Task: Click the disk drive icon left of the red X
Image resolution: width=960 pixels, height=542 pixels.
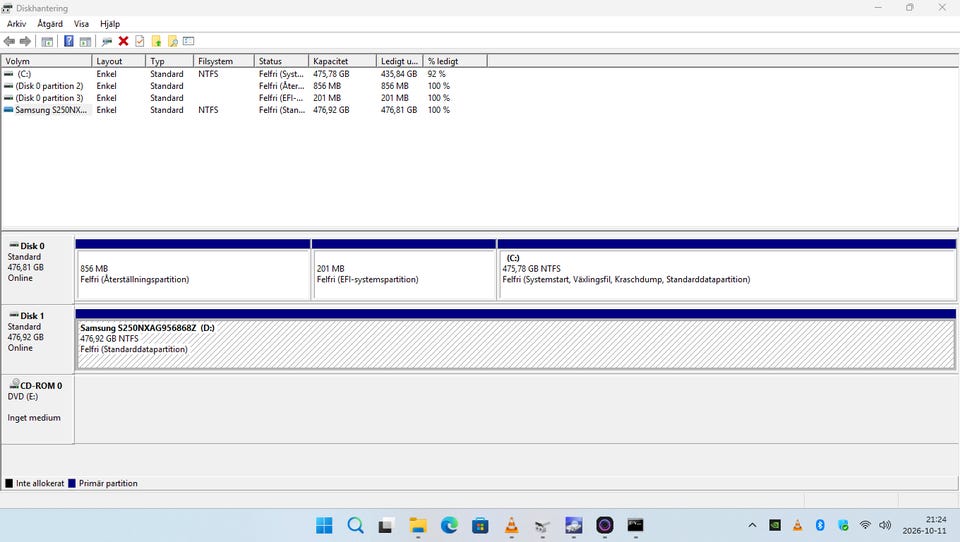Action: [x=107, y=41]
